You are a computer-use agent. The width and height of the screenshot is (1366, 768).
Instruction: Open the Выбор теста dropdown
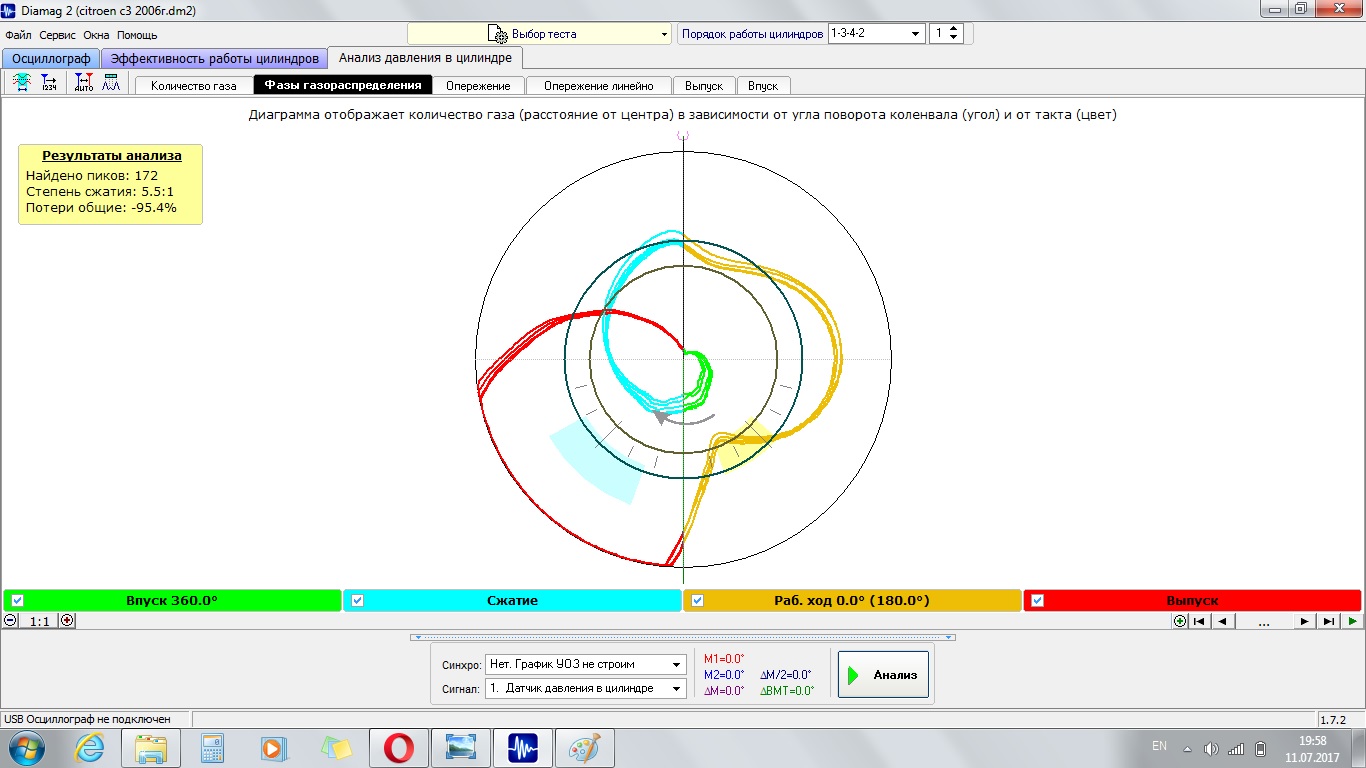click(539, 33)
